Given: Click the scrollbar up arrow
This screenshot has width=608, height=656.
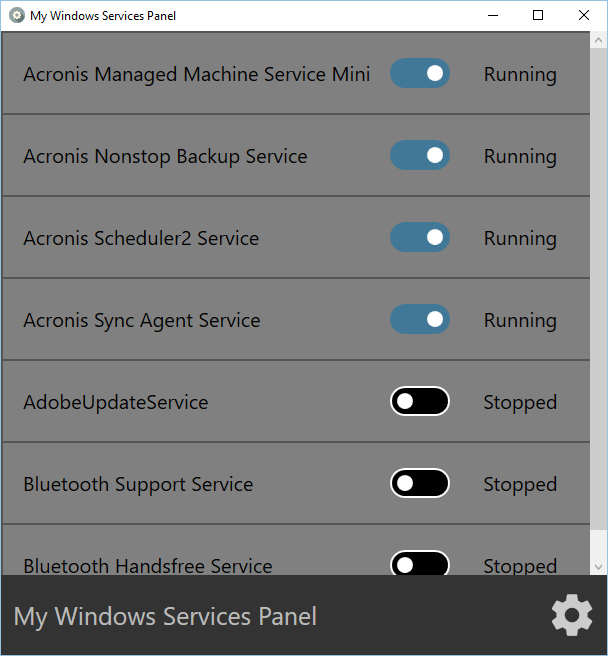Looking at the screenshot, I should tap(598, 40).
